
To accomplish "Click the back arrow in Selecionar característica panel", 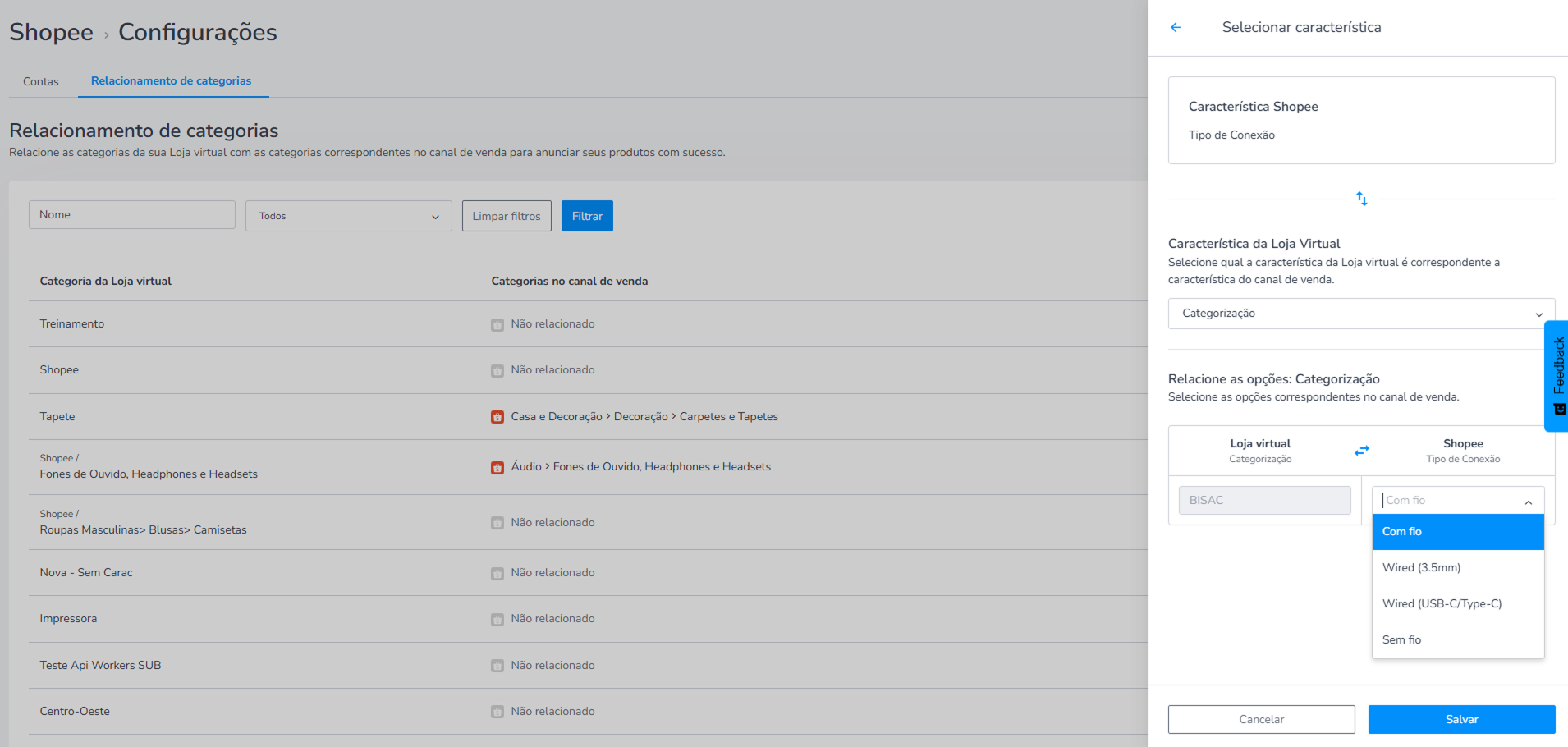I will point(1176,27).
